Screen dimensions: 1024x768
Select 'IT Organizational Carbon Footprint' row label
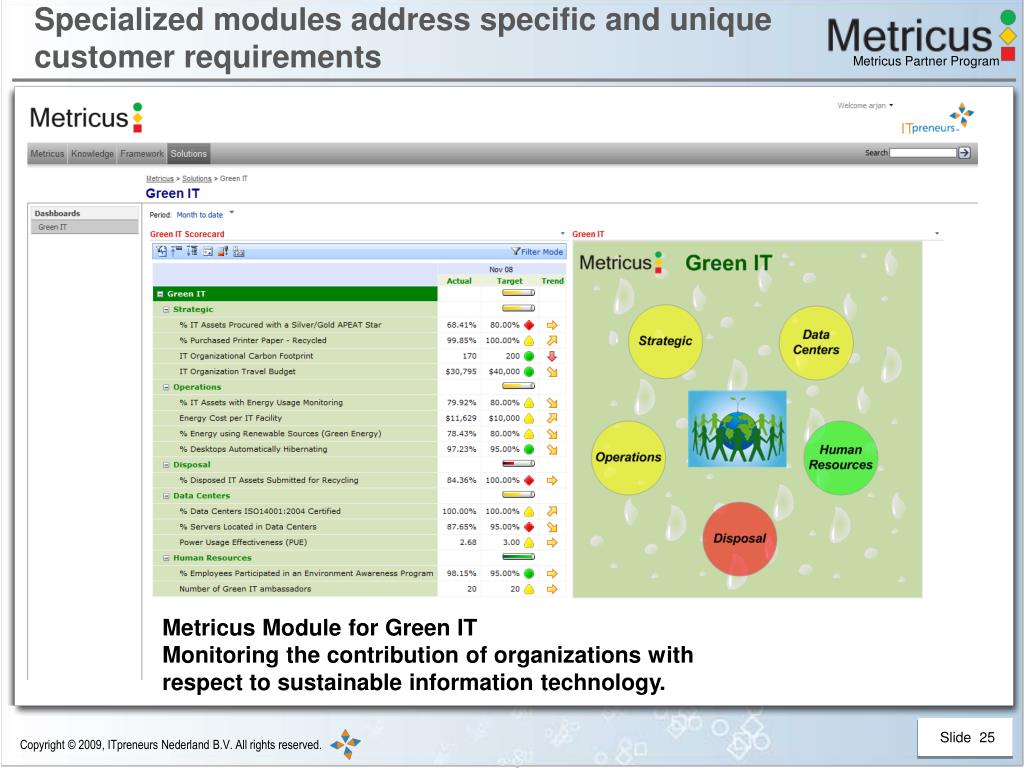pyautogui.click(x=246, y=357)
